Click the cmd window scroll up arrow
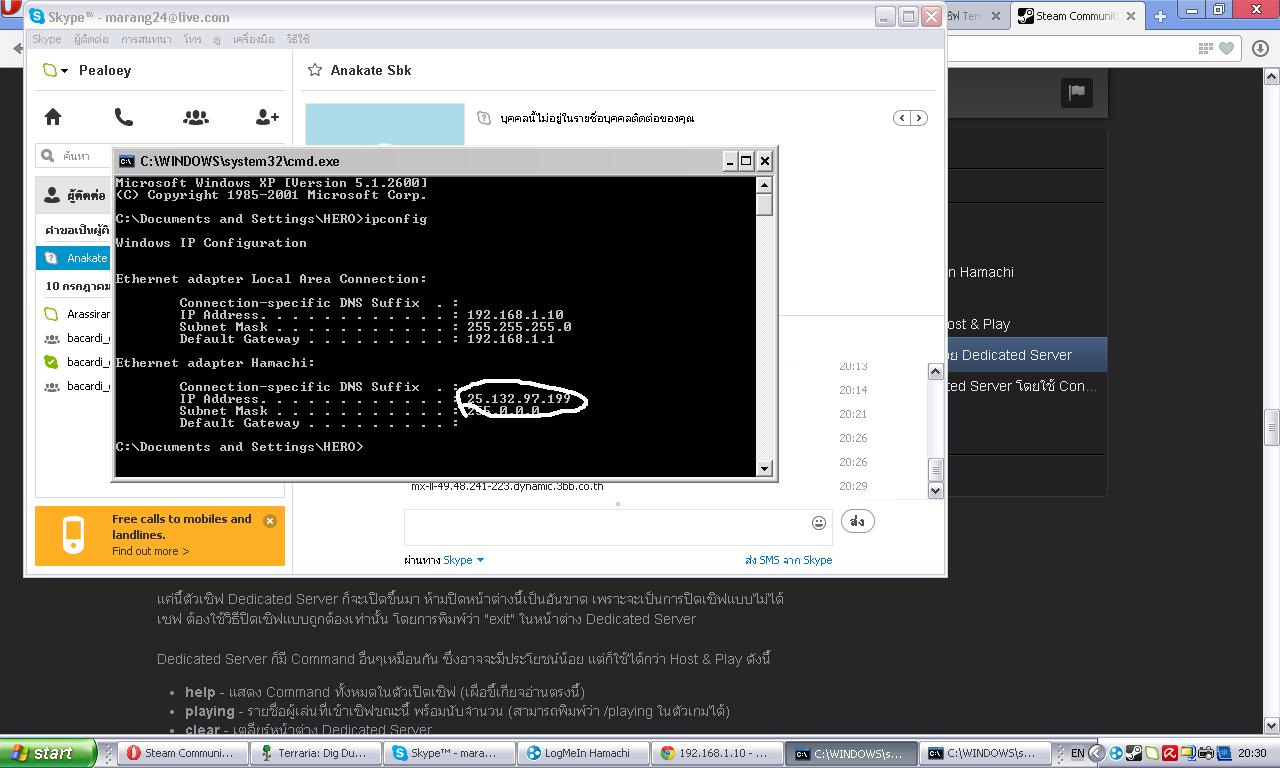The width and height of the screenshot is (1280, 768). click(765, 185)
